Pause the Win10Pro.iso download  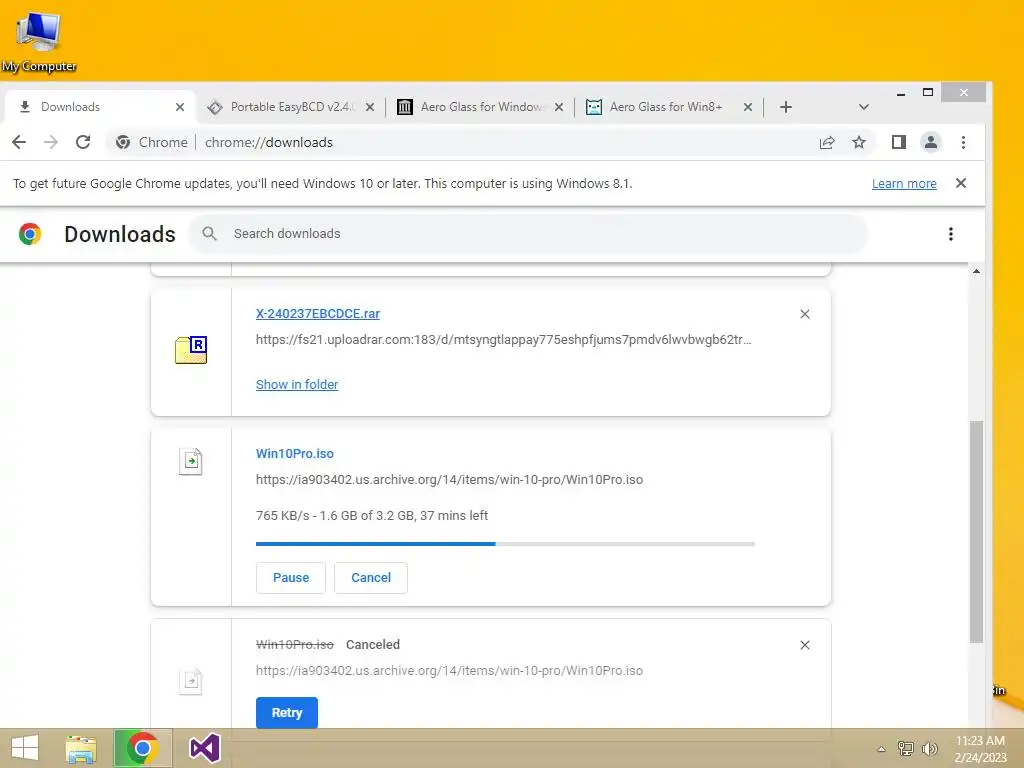(x=291, y=578)
